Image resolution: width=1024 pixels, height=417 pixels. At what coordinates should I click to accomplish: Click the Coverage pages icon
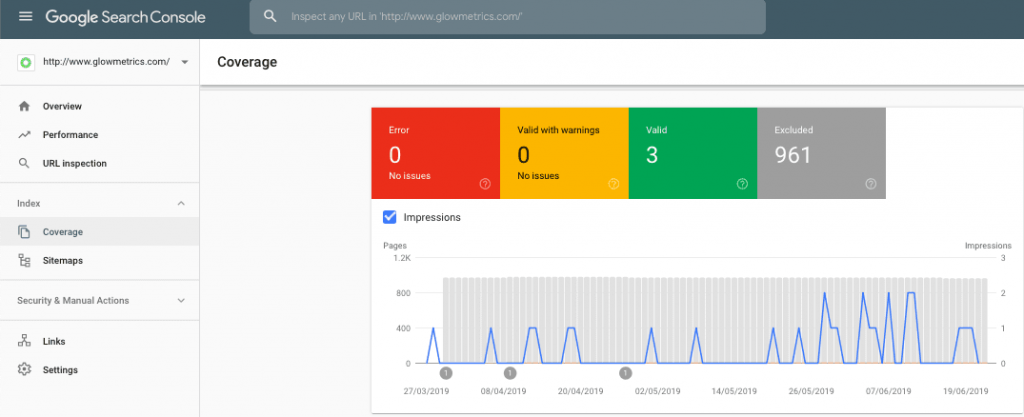[x=24, y=232]
